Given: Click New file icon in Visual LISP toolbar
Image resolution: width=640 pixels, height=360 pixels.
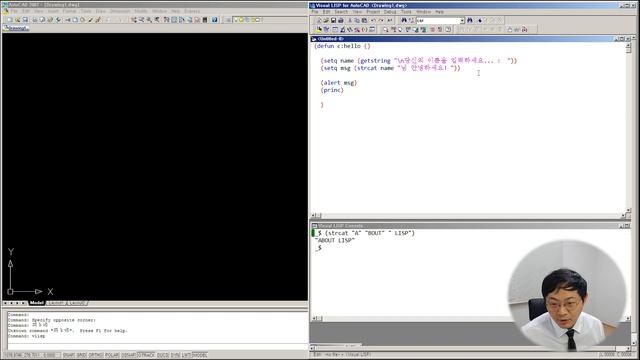Looking at the screenshot, I should [319, 20].
